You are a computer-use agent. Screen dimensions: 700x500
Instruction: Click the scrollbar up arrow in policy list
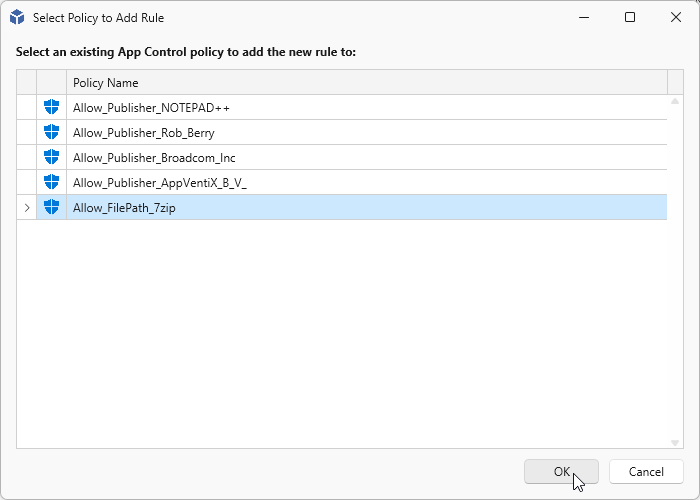tap(676, 101)
